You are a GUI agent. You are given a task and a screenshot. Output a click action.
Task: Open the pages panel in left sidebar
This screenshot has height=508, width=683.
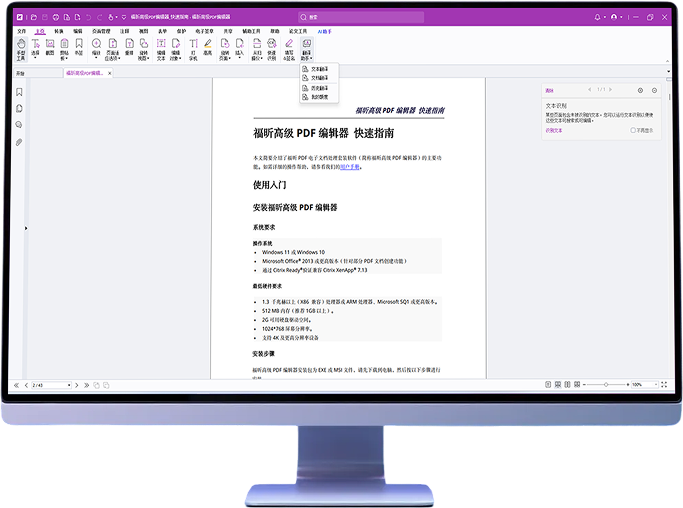pyautogui.click(x=19, y=108)
